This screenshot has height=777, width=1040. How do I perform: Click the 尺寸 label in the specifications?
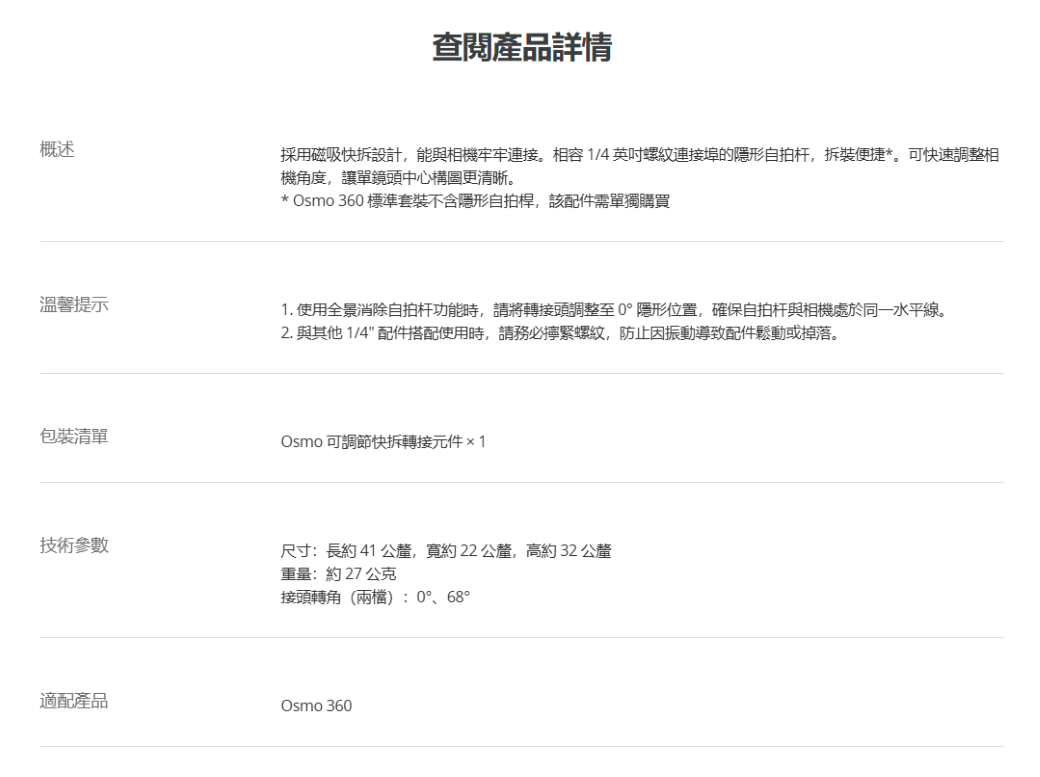[x=294, y=551]
